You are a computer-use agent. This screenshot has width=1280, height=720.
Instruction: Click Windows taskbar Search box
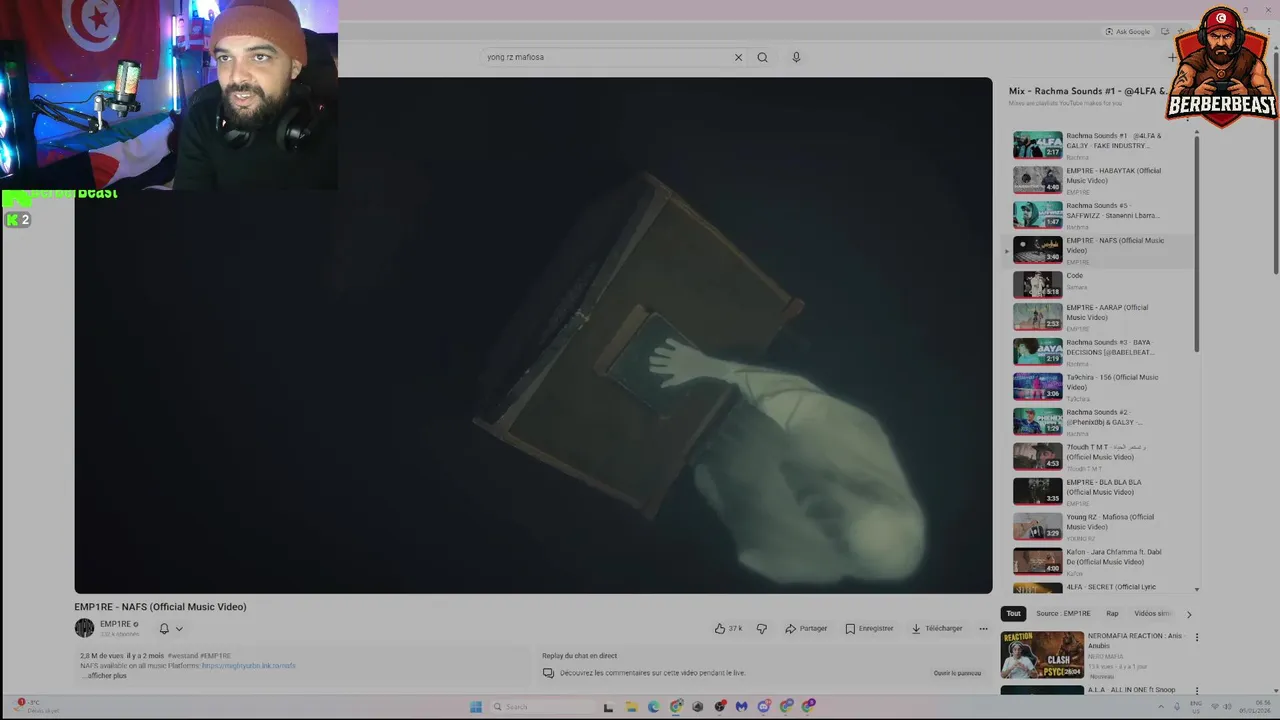coord(541,707)
